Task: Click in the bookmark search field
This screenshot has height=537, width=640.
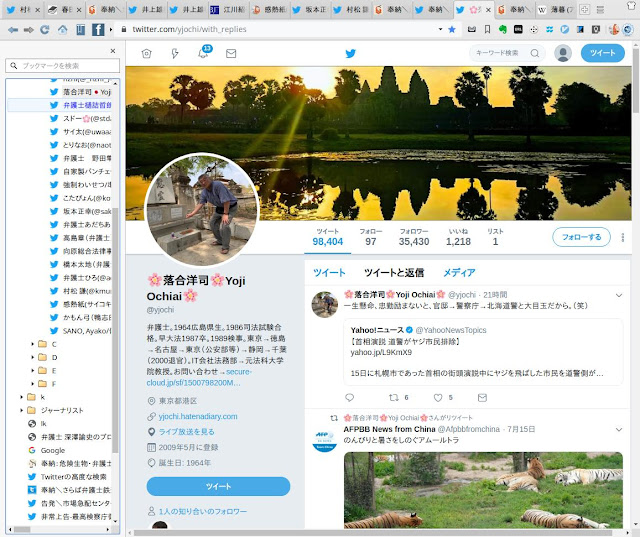Action: (63, 66)
